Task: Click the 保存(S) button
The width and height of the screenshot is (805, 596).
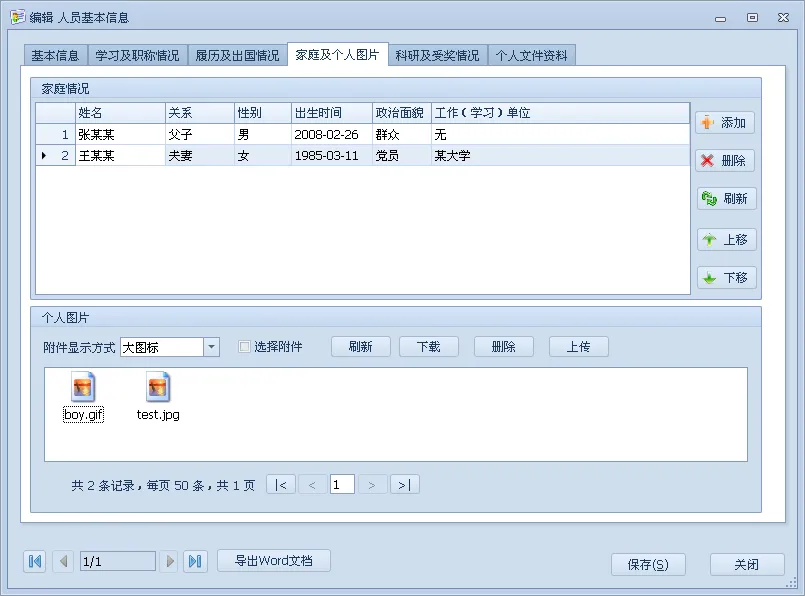Action: [x=648, y=565]
